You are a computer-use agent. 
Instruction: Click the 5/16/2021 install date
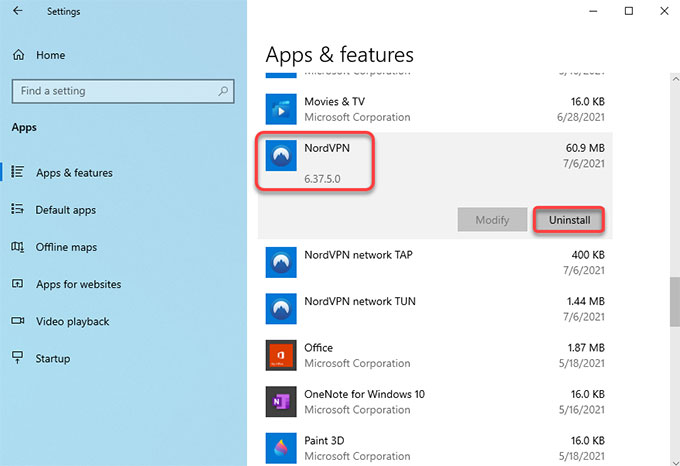coord(582,410)
